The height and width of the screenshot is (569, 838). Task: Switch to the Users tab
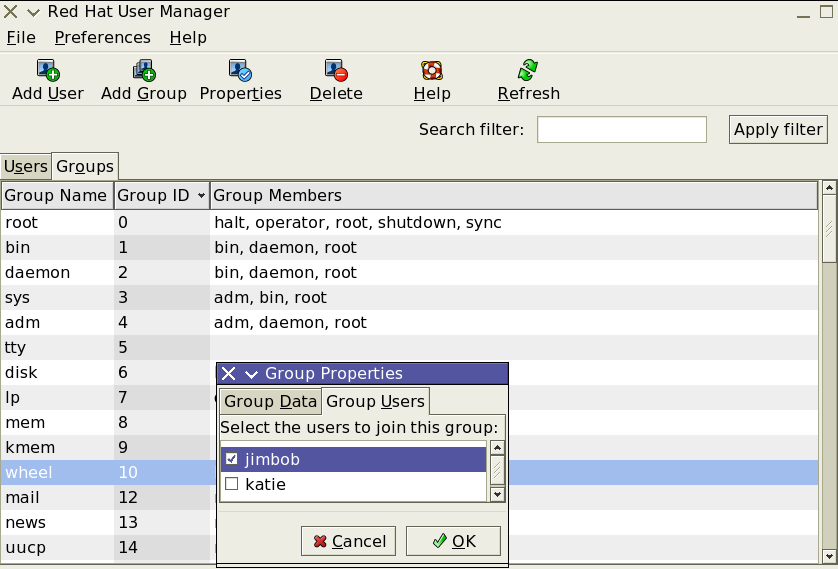26,167
